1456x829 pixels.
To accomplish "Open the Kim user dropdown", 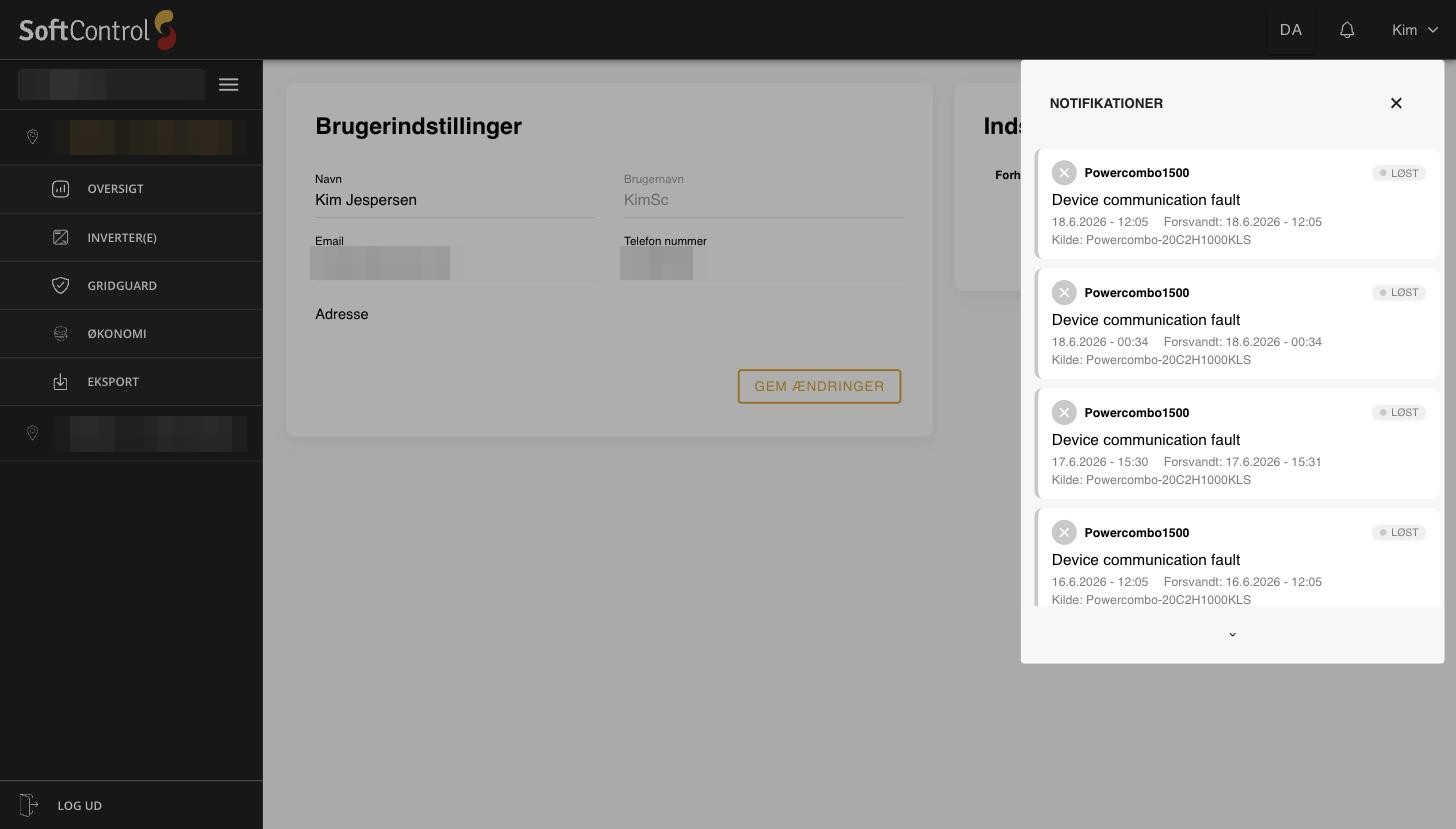I will tap(1414, 30).
